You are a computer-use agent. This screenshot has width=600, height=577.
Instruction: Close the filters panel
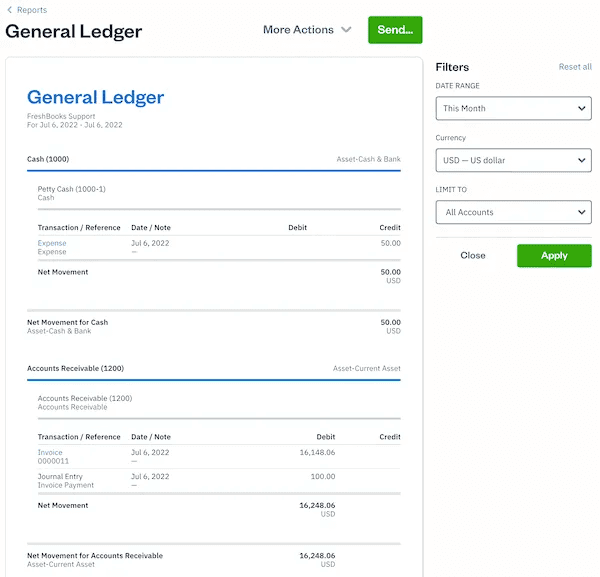point(473,255)
